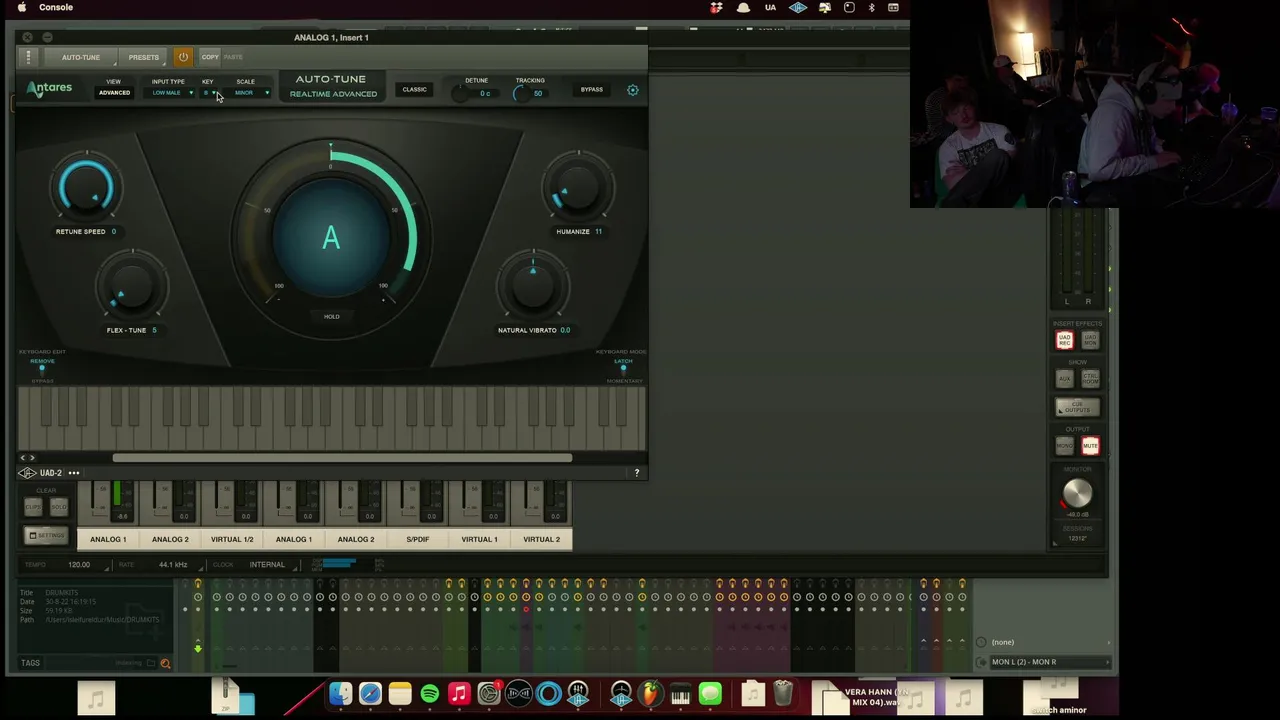Click the Humanize knob
The width and height of the screenshot is (1280, 720).
point(578,187)
